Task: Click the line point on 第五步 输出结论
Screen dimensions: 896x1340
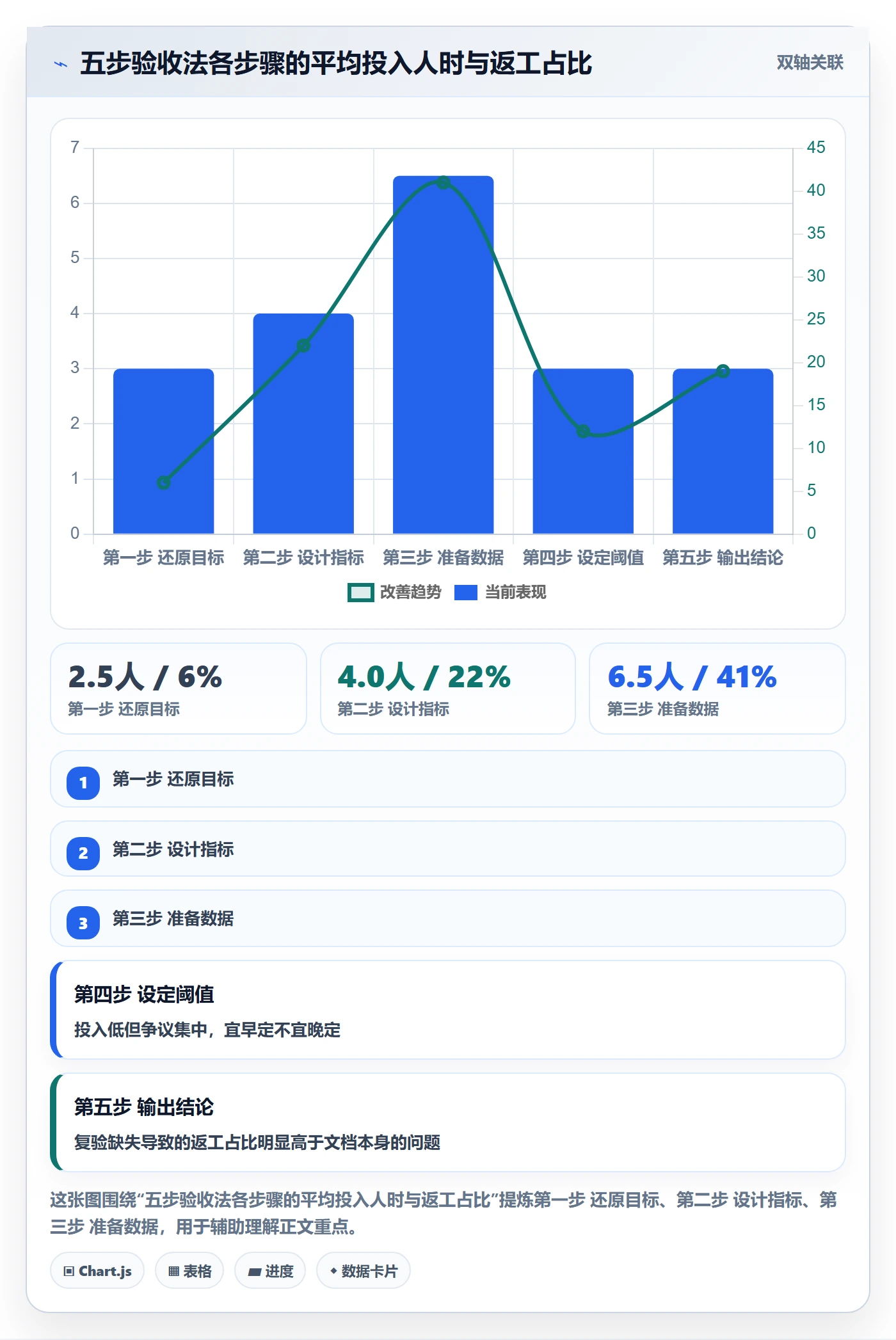Action: [723, 371]
